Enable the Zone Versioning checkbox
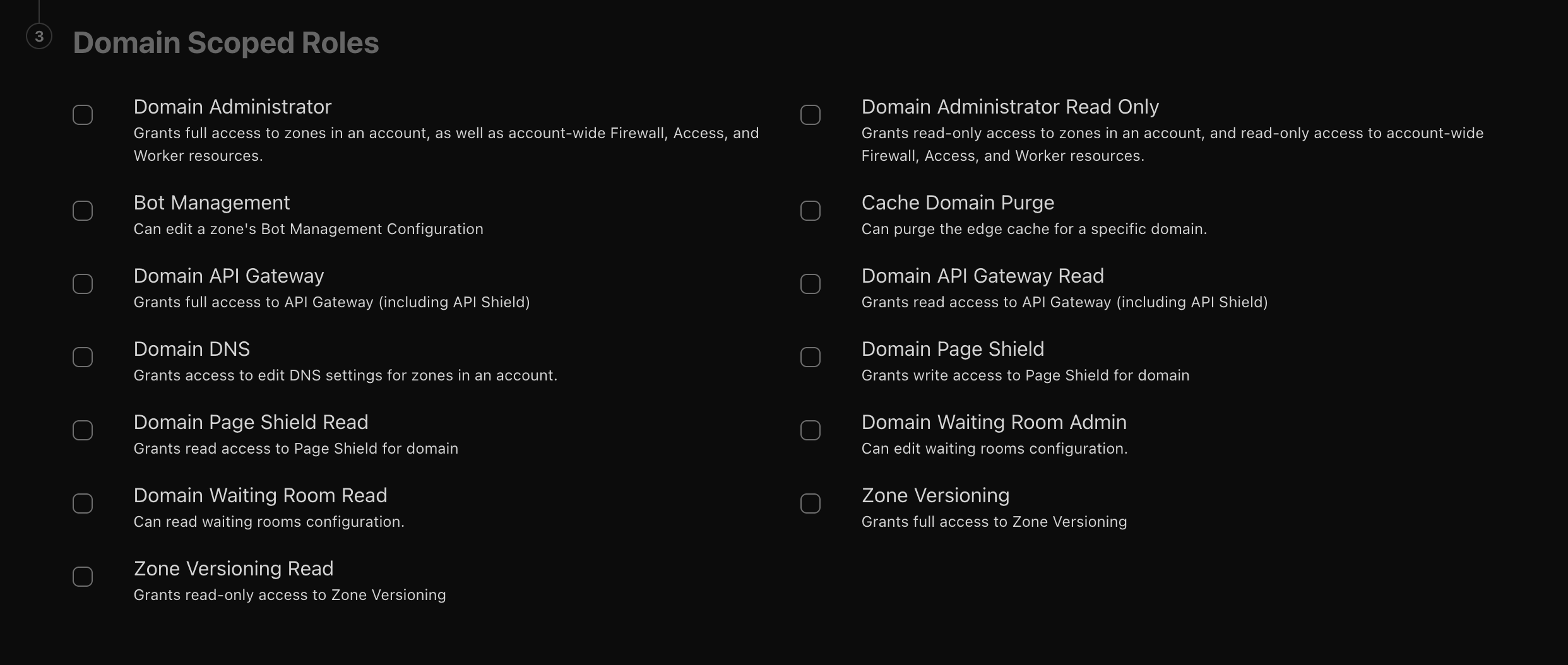 811,503
